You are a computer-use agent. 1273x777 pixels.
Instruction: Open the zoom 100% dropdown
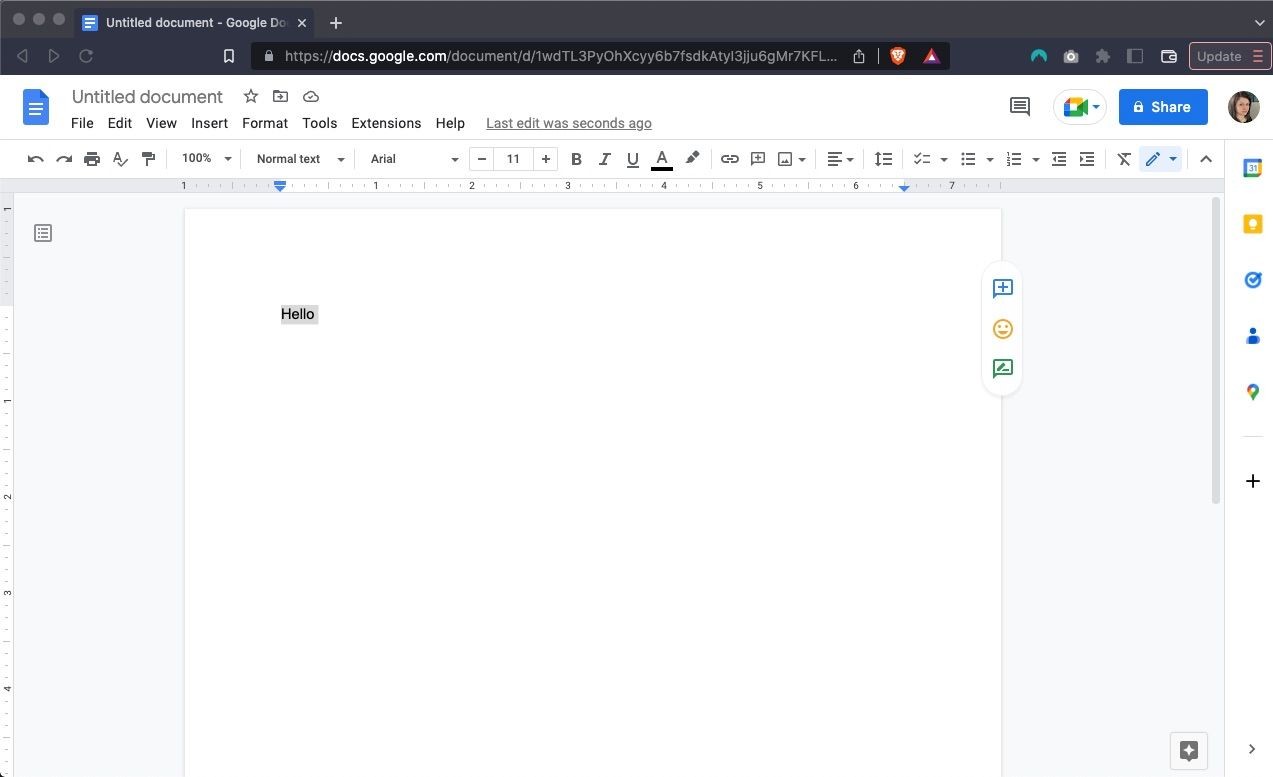[206, 159]
